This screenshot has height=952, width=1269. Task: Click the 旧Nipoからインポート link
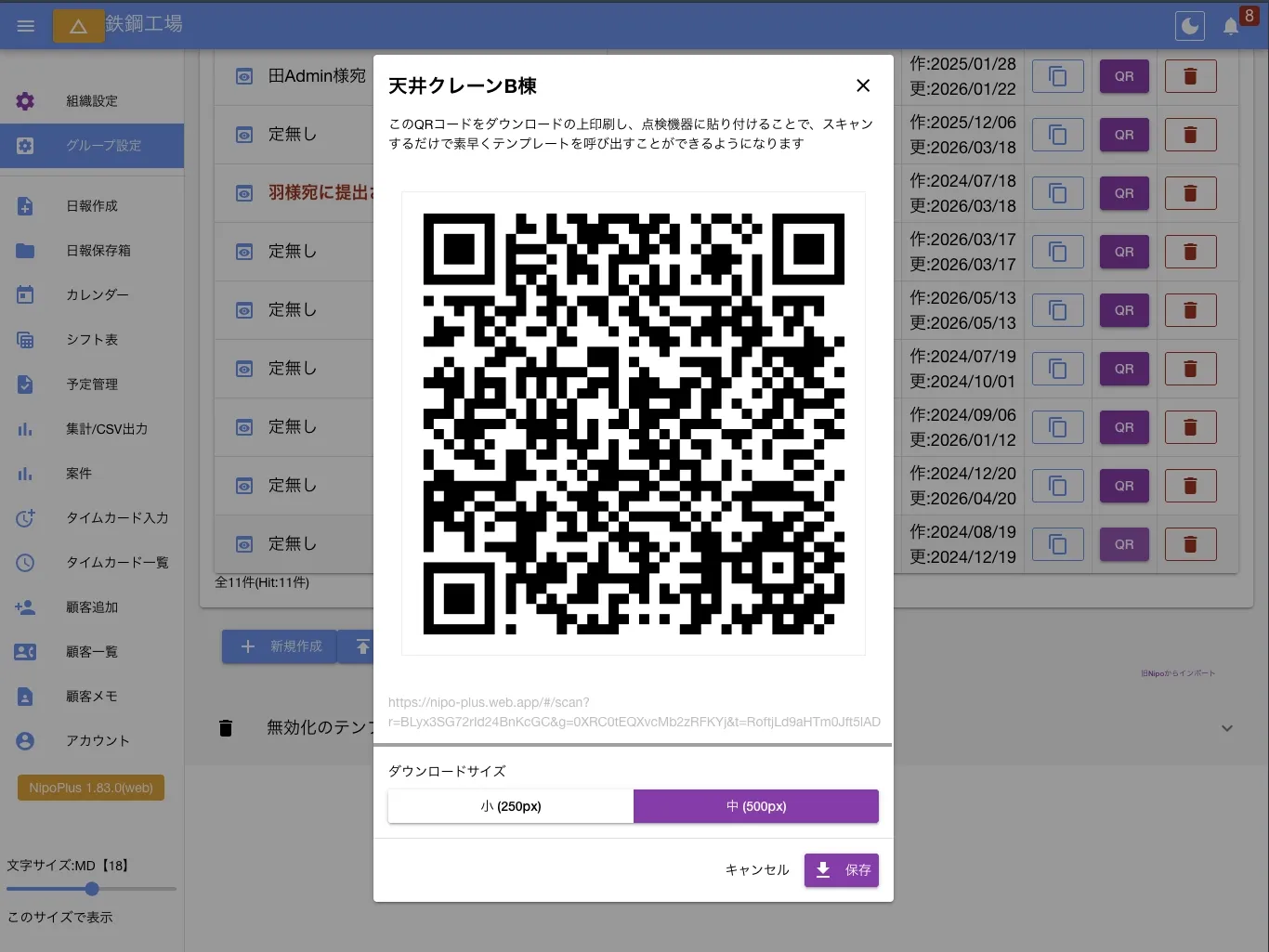tap(1178, 673)
